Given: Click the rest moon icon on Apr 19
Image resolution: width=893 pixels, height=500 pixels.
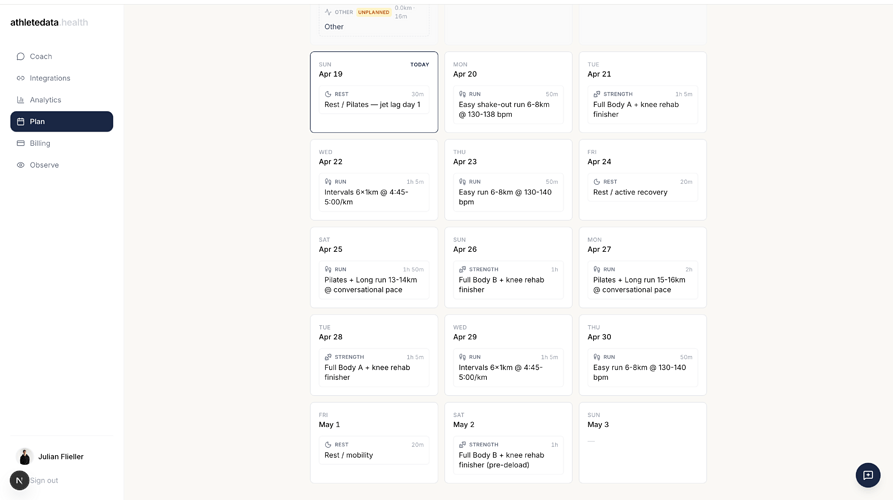Looking at the screenshot, I should point(328,94).
